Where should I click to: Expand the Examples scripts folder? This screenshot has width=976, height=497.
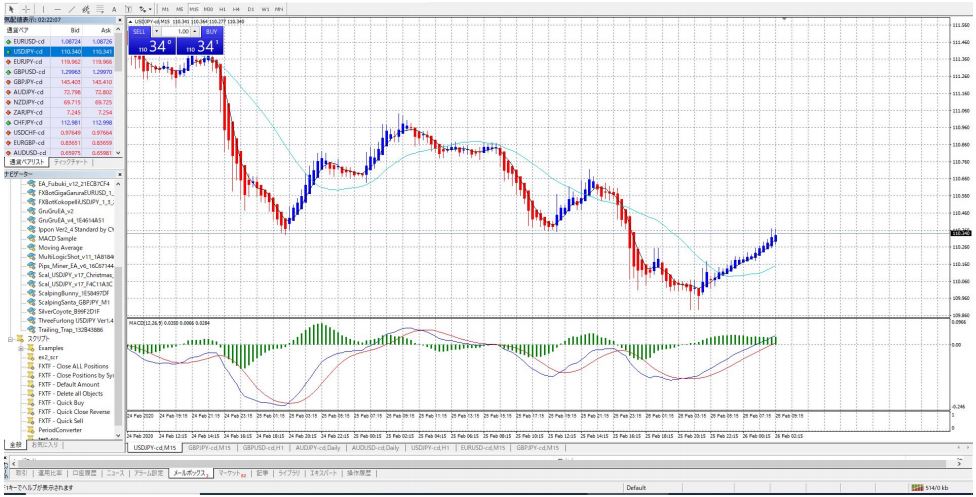click(21, 348)
